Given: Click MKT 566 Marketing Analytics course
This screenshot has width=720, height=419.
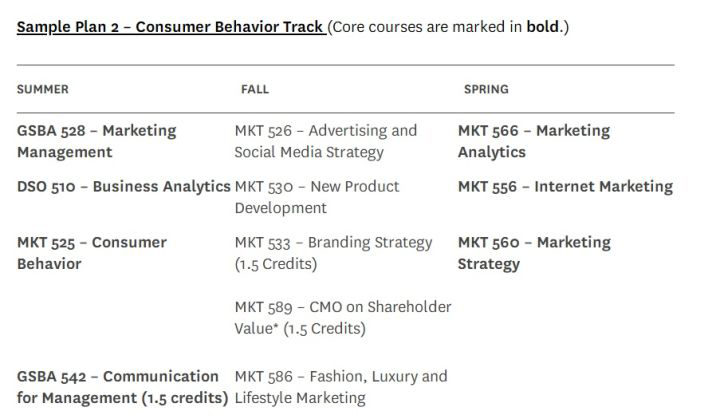Looking at the screenshot, I should (533, 141).
